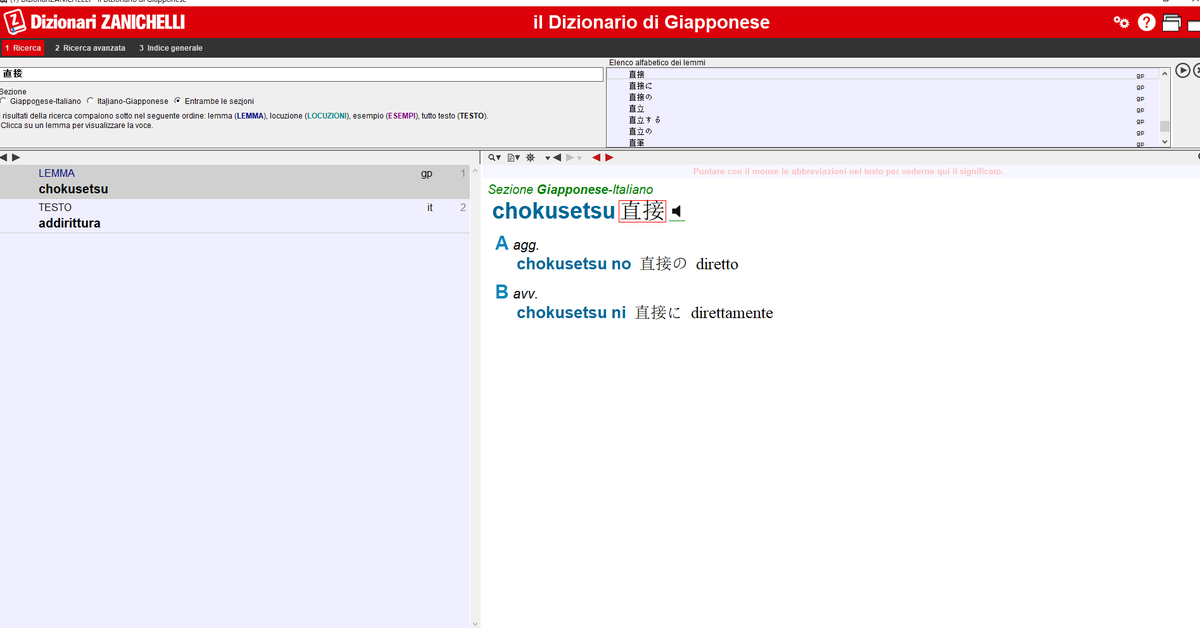1200x628 pixels.
Task: Click Elenco alfabetico dei lemmi label
Action: tap(656, 63)
